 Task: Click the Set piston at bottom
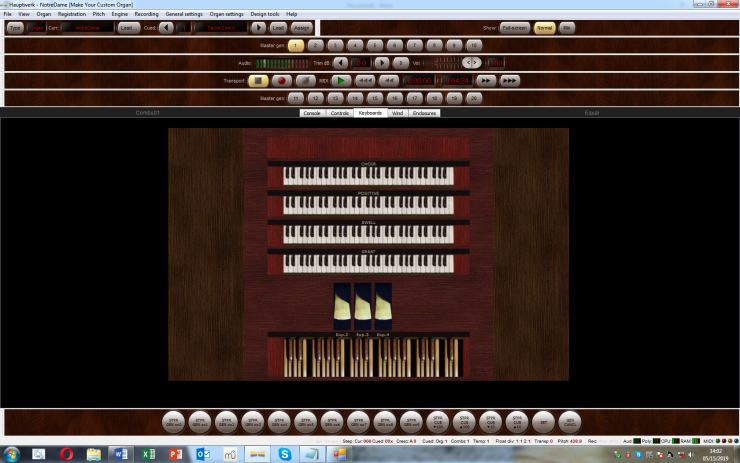coord(543,422)
